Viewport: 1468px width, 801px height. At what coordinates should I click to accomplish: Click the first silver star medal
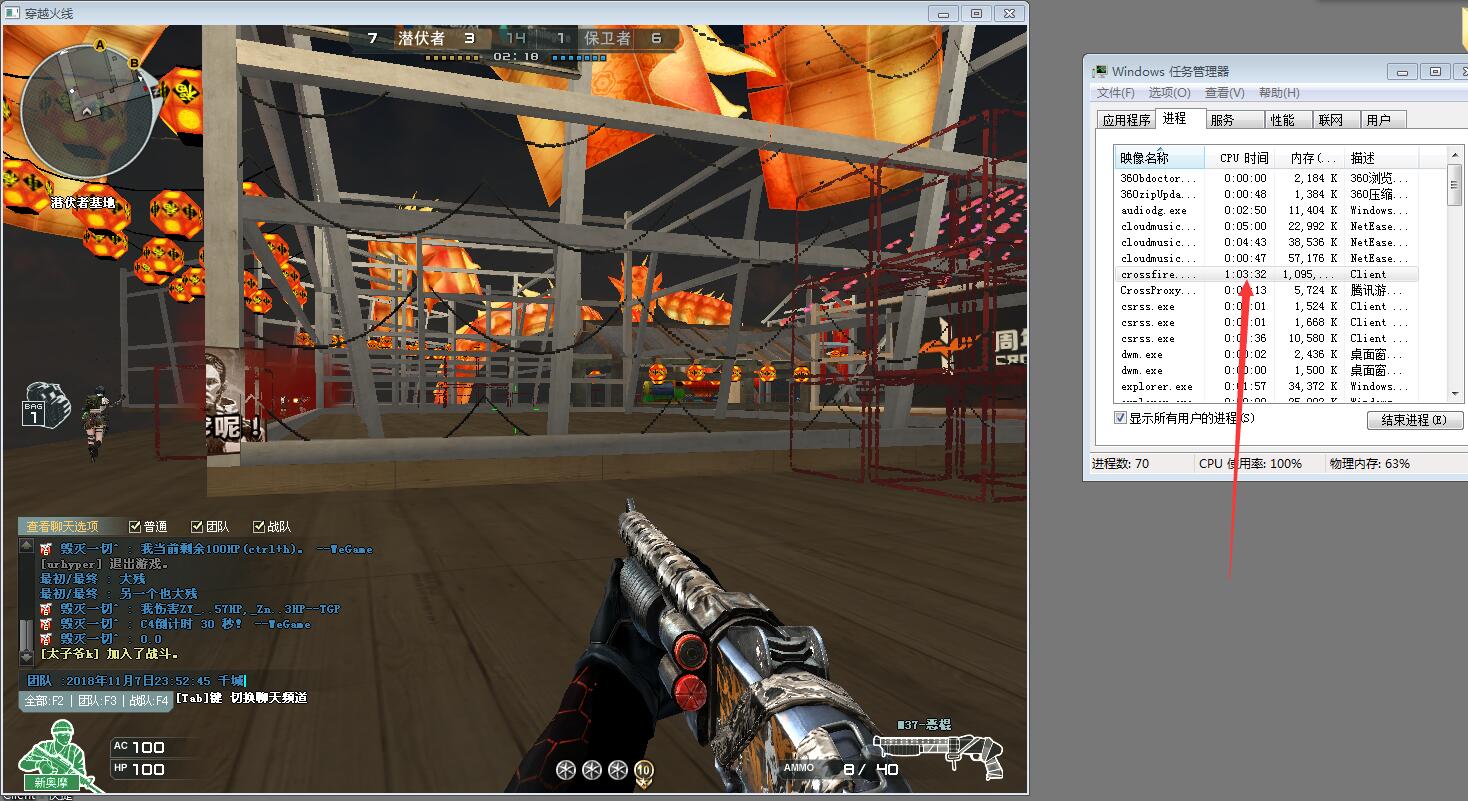pos(566,769)
